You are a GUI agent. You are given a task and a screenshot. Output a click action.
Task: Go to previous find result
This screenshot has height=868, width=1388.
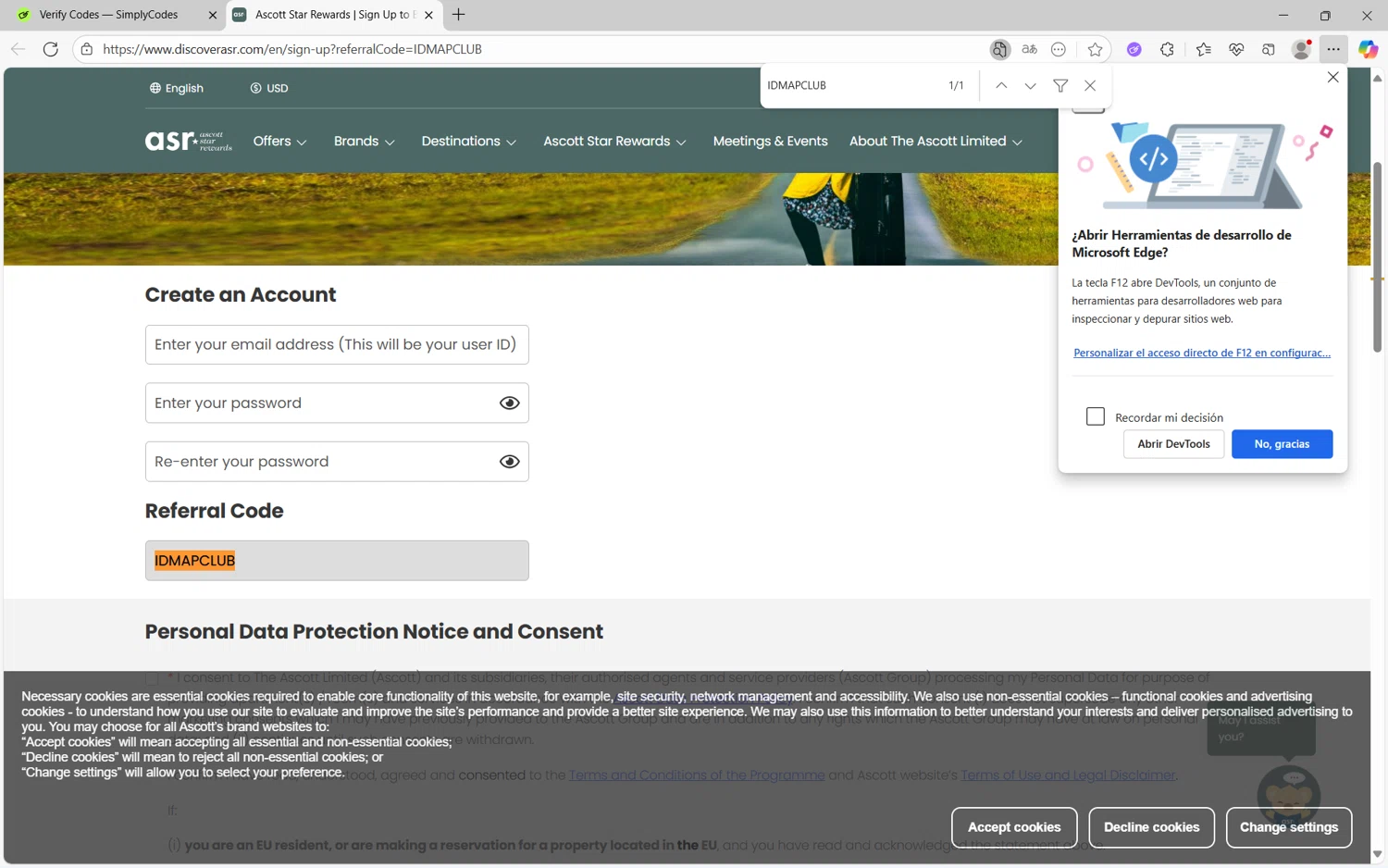click(x=1001, y=85)
